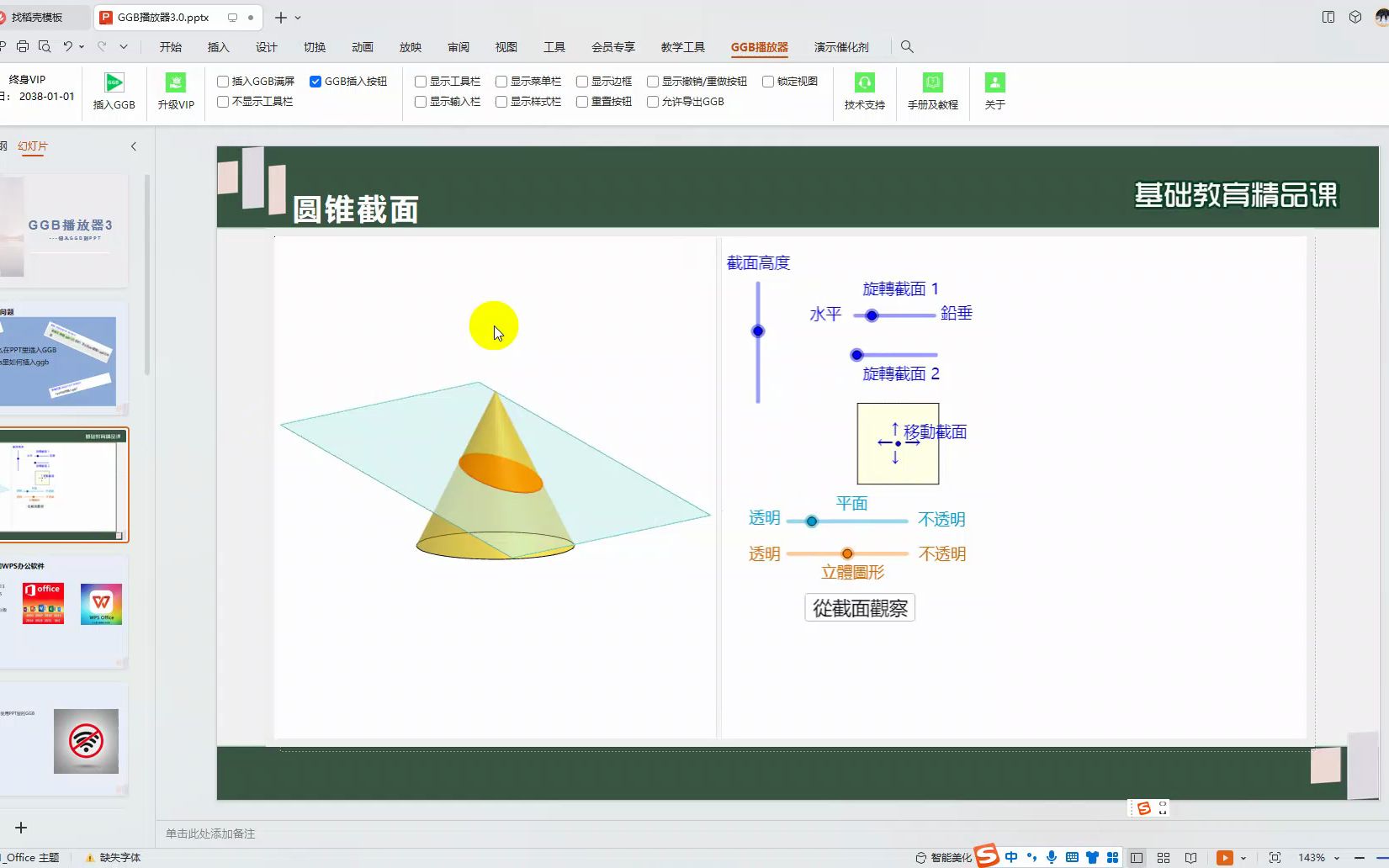Enable 重置按钮 checkbox
Viewport: 1389px width, 868px height.
pos(582,102)
